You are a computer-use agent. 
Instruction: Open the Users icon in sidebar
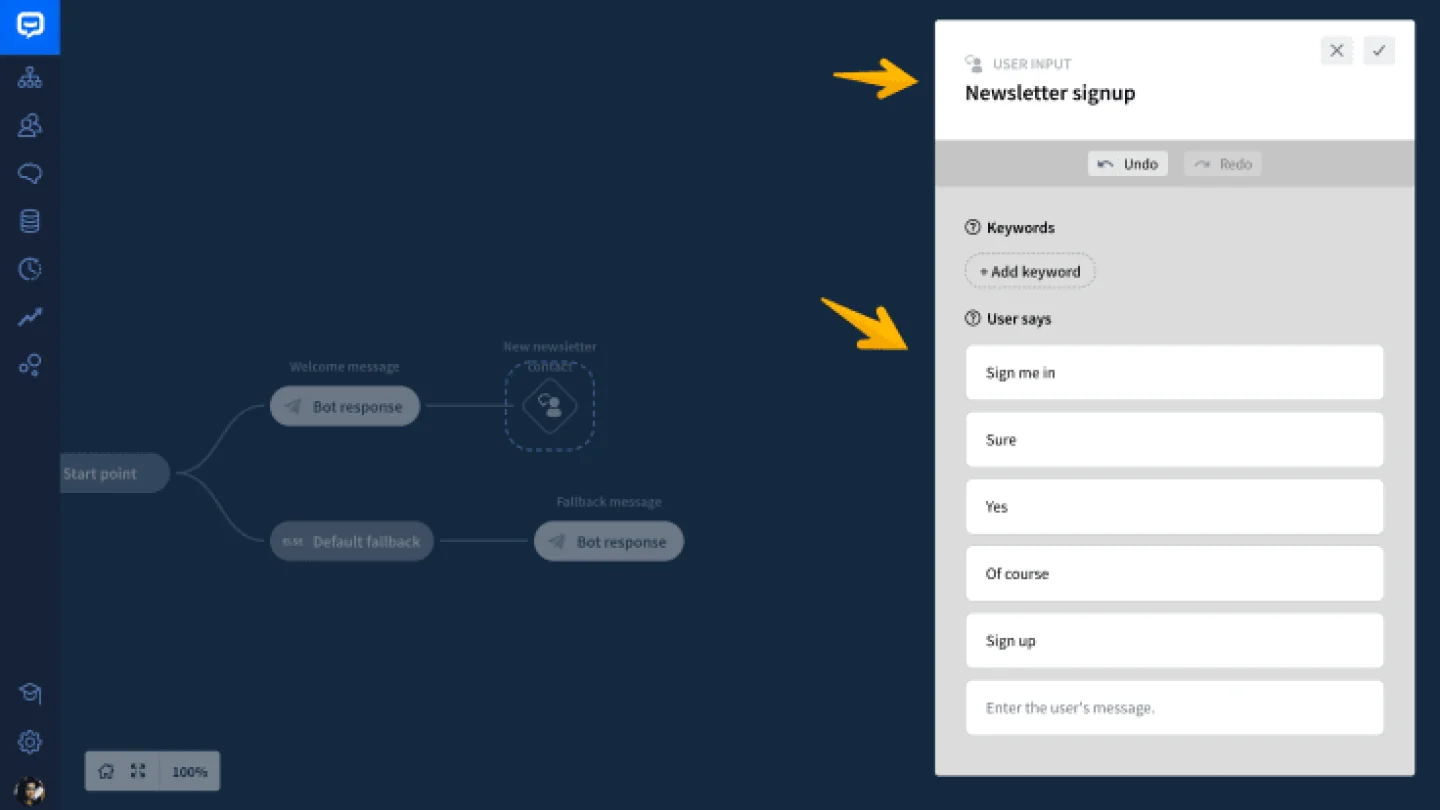[x=30, y=125]
